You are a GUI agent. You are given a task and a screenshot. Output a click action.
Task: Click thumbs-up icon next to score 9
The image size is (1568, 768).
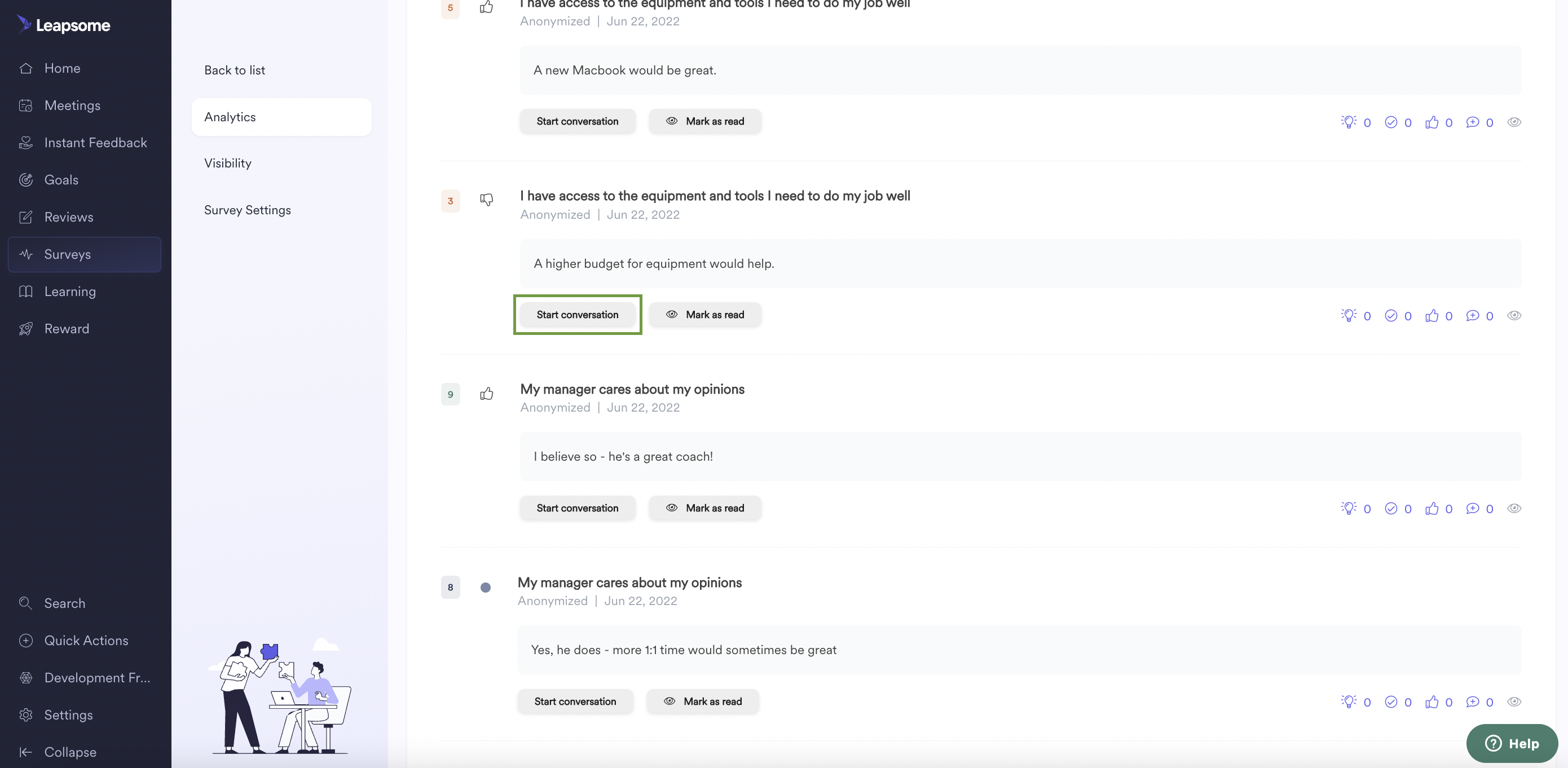[486, 394]
